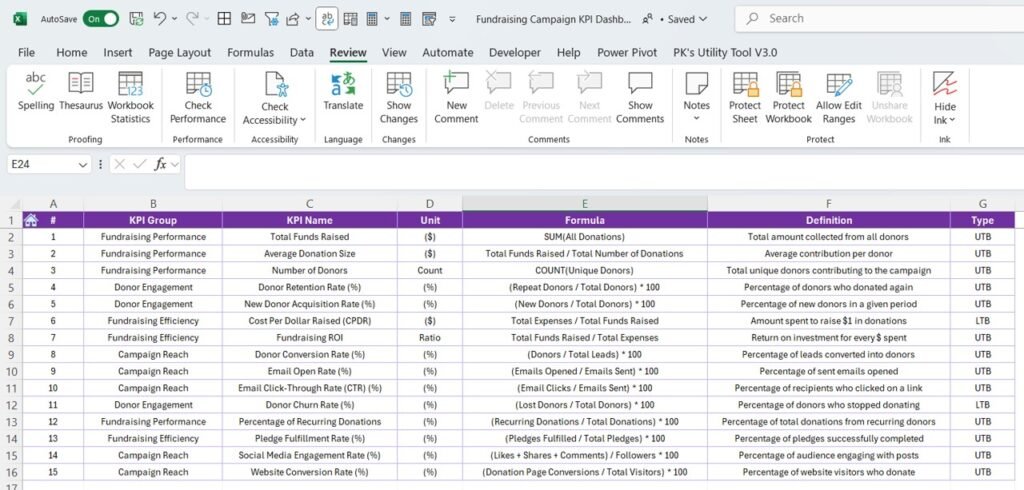
Task: Open the Undo history dropdown arrow
Action: coord(174,20)
